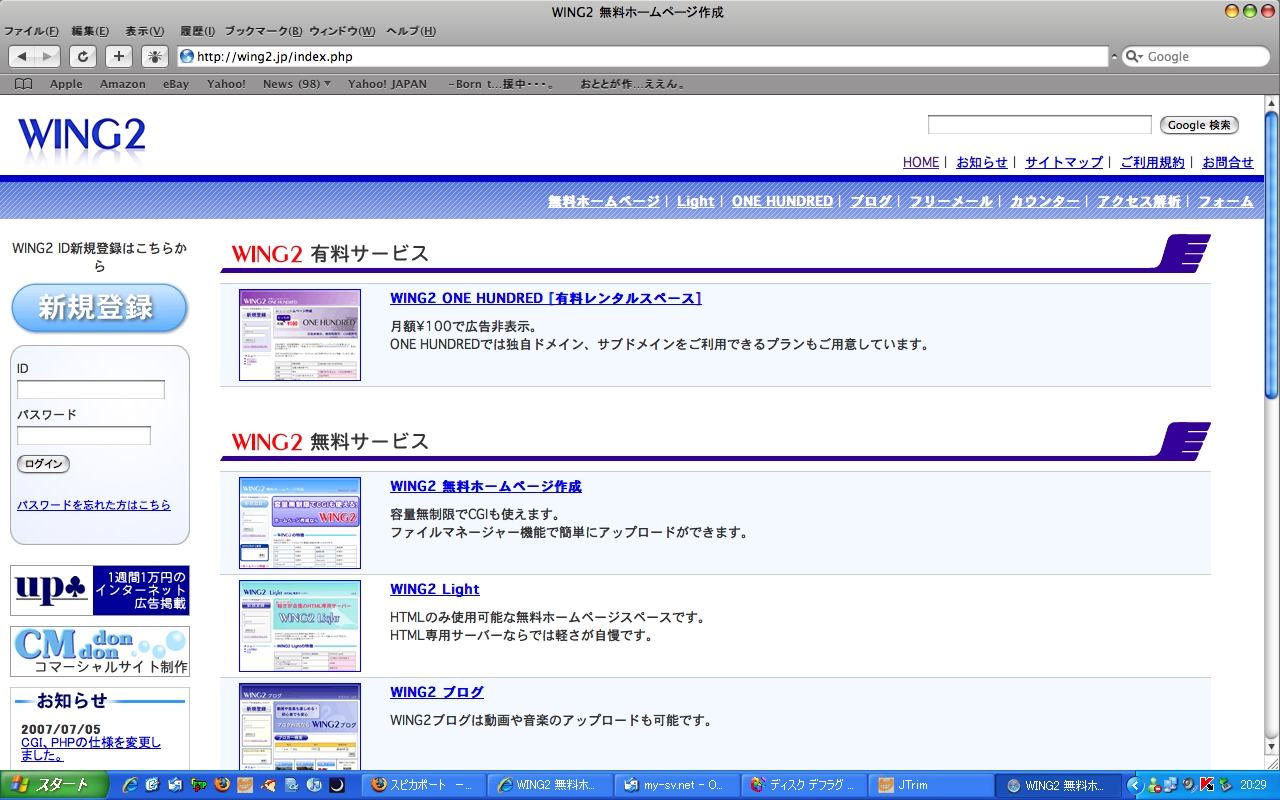The width and height of the screenshot is (1280, 800).
Task: Open WING2 無料ホームページ作成 link
Action: pyautogui.click(x=486, y=487)
